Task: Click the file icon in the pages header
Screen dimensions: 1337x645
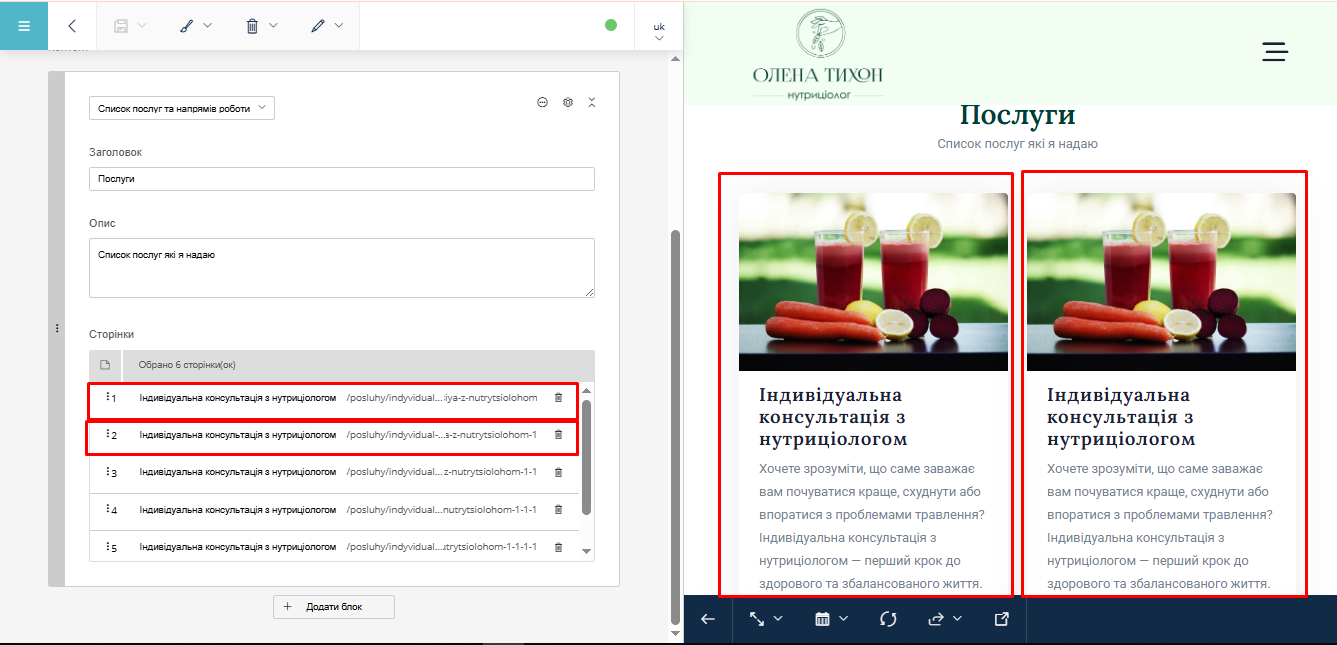Action: coord(105,365)
